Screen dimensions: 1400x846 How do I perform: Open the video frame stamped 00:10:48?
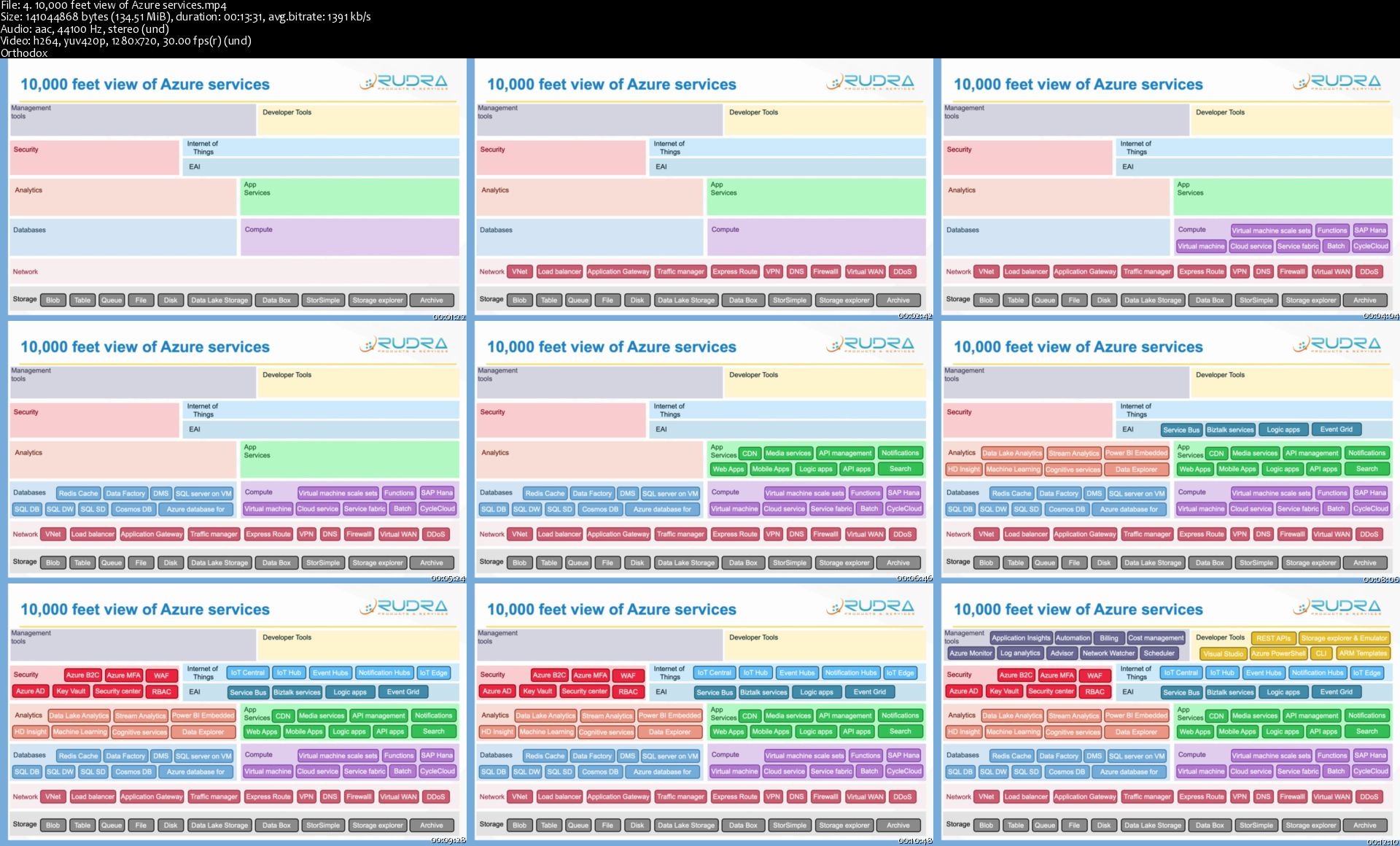[700, 713]
